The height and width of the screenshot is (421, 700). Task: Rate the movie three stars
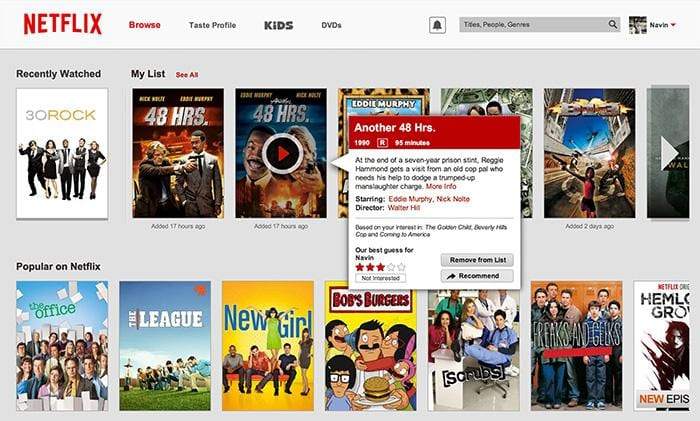pyautogui.click(x=380, y=267)
